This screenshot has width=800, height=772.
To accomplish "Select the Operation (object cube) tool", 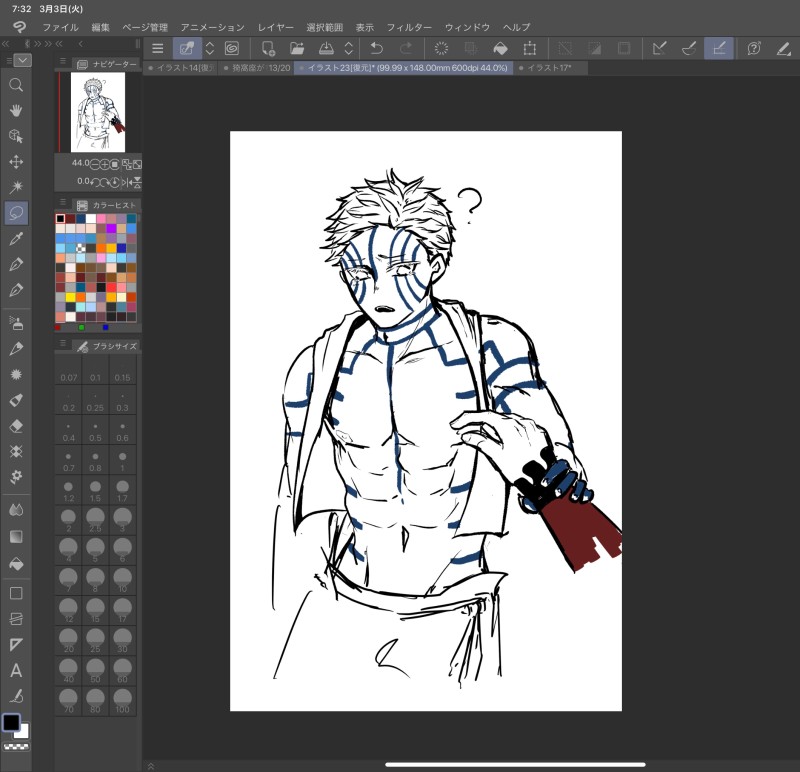I will (16, 136).
